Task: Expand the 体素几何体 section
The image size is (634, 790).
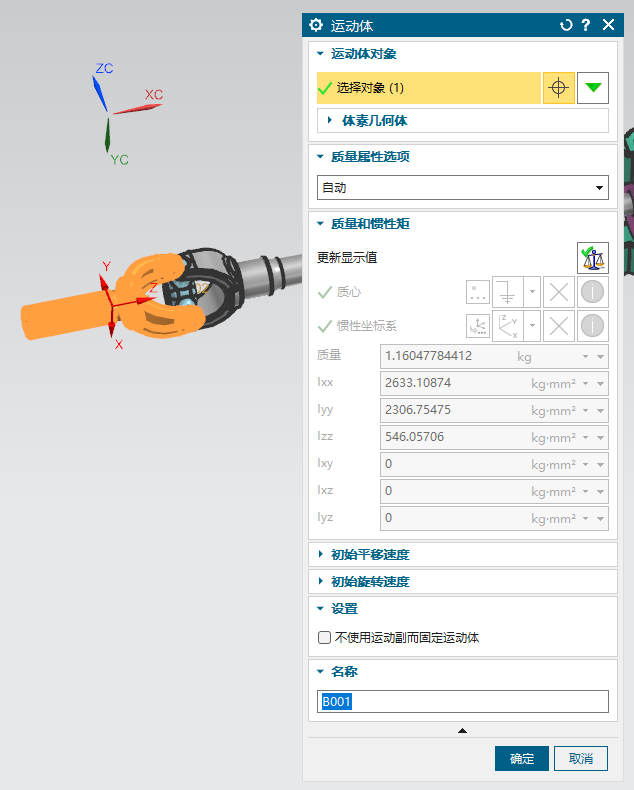Action: tap(374, 121)
